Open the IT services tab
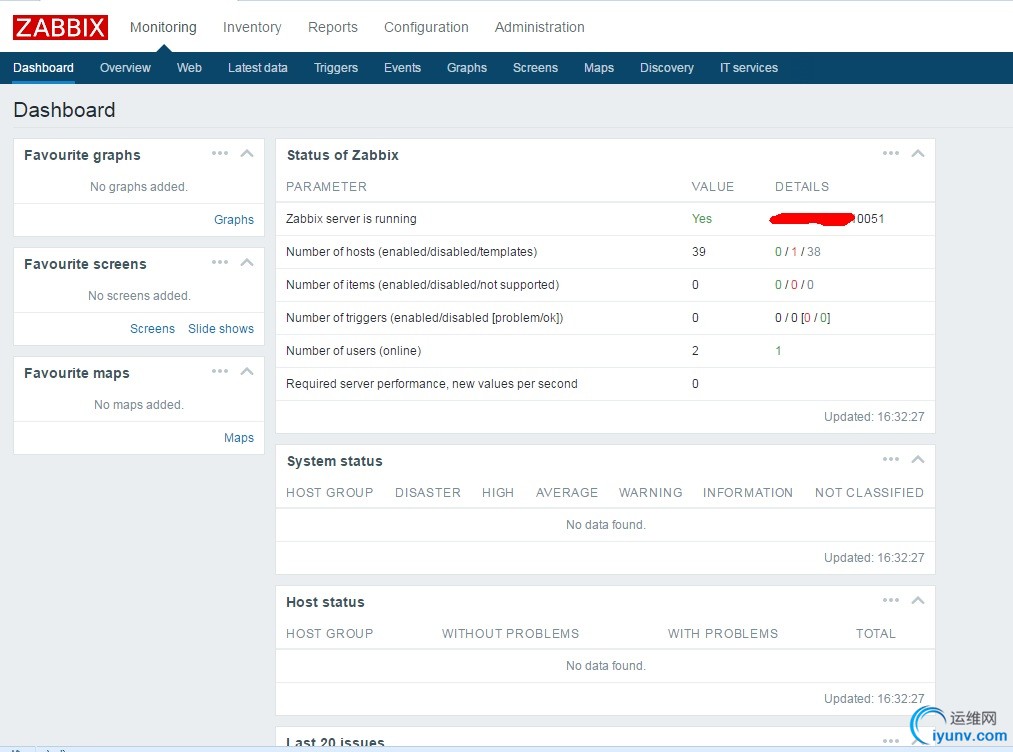The height and width of the screenshot is (752, 1013). click(749, 68)
